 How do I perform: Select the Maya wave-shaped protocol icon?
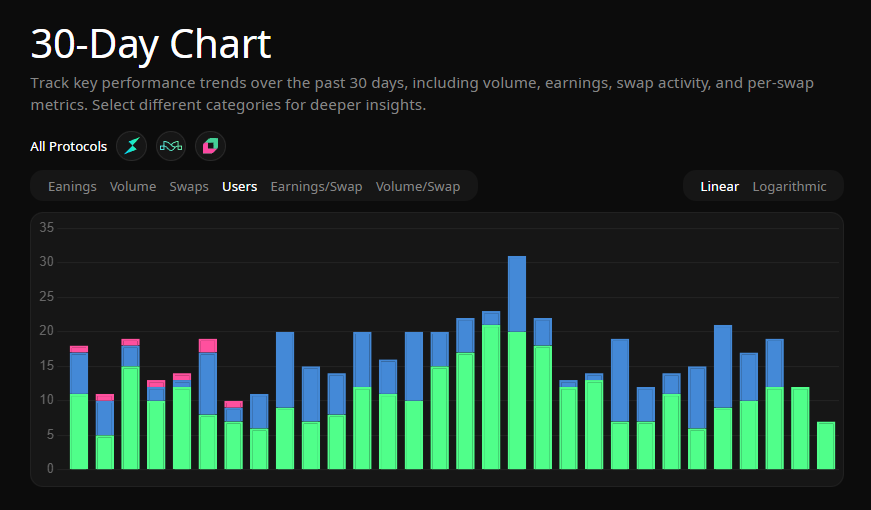pyautogui.click(x=171, y=147)
